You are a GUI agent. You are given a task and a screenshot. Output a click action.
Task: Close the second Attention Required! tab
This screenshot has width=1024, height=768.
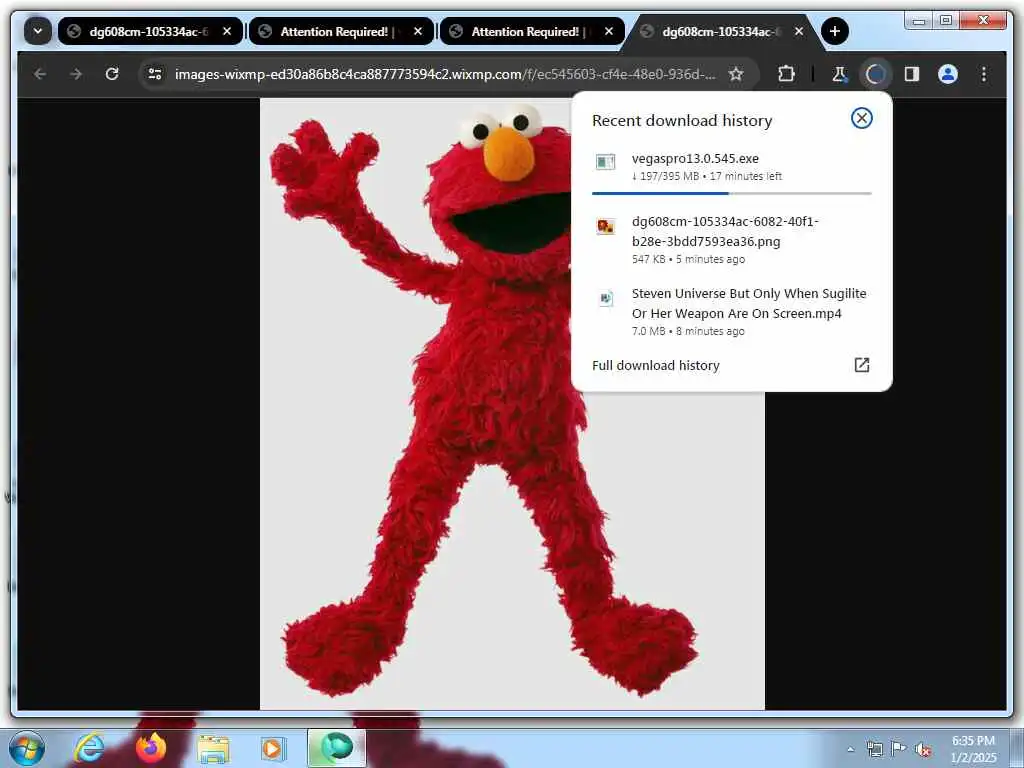609,31
